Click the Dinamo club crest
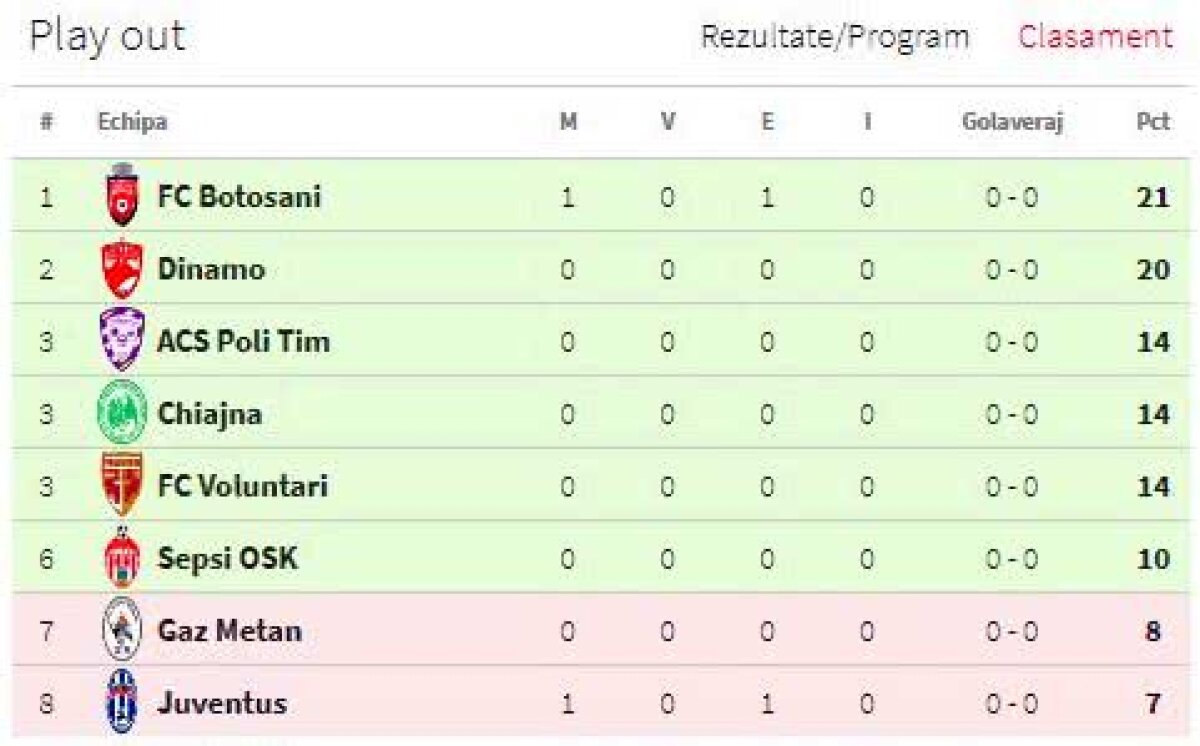 (122, 269)
